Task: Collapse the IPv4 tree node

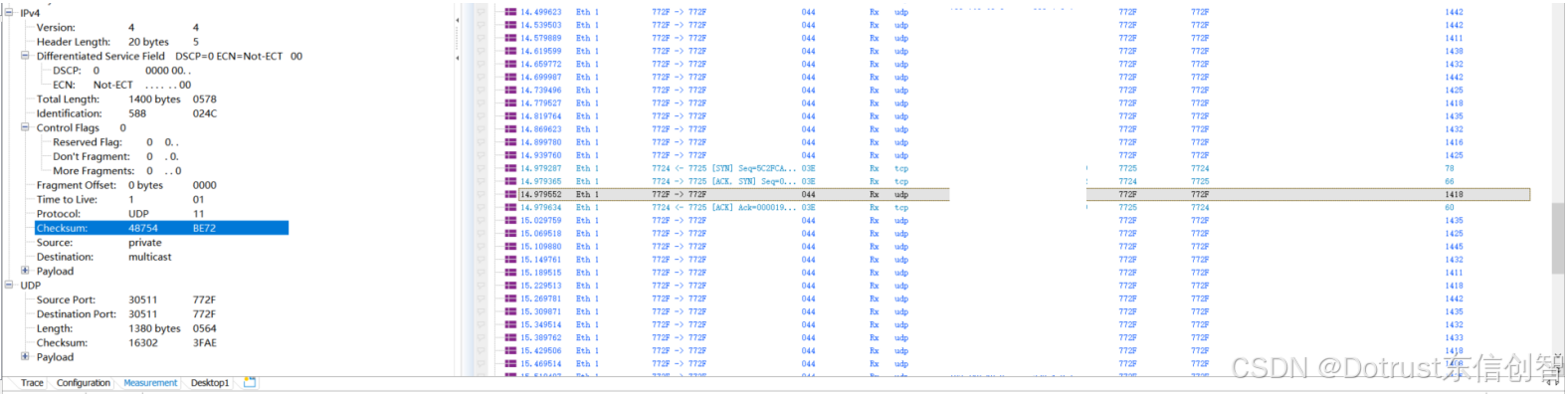Action: 9,13
